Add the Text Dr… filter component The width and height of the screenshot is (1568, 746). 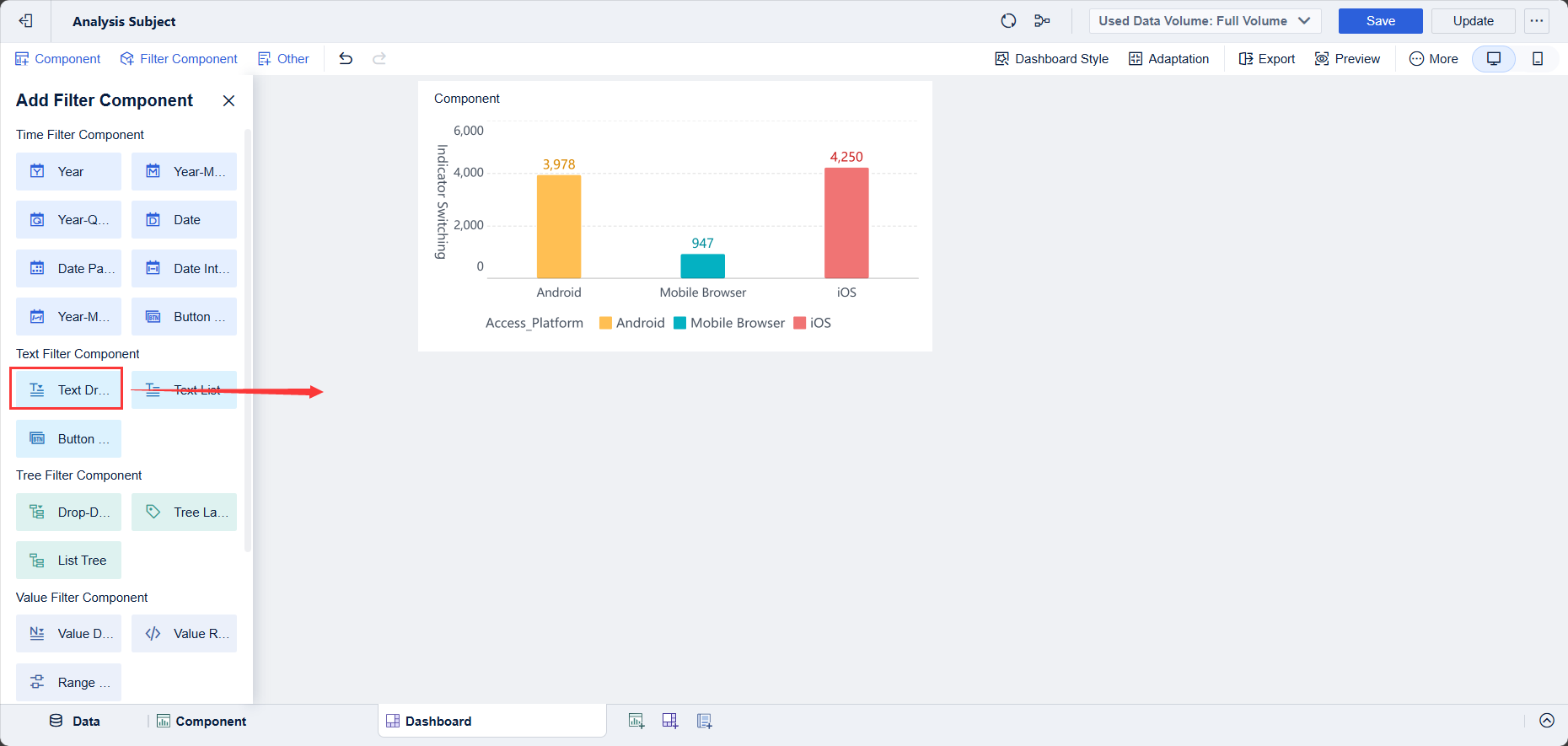68,390
